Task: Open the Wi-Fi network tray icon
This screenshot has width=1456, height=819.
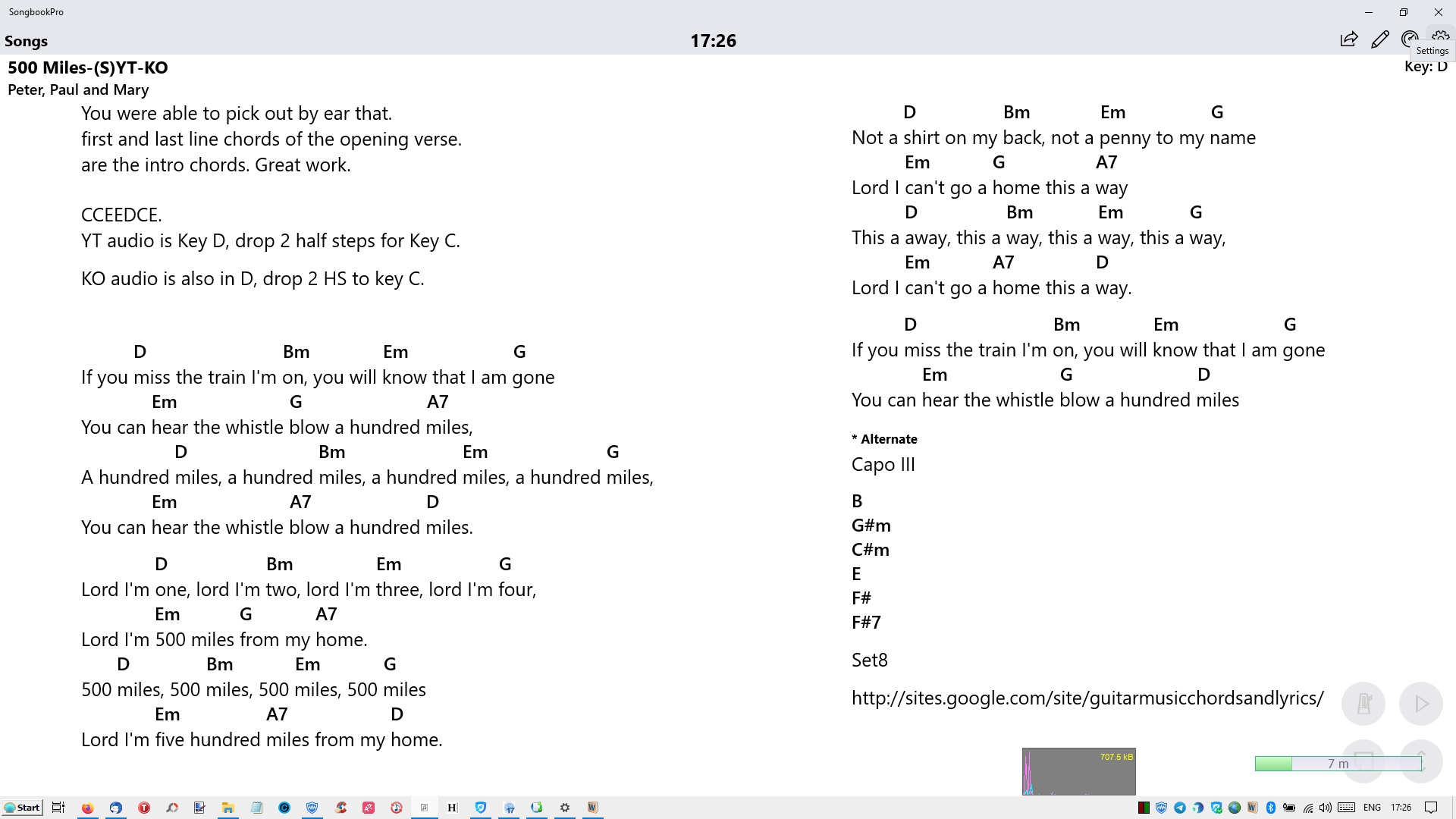Action: [x=1308, y=808]
